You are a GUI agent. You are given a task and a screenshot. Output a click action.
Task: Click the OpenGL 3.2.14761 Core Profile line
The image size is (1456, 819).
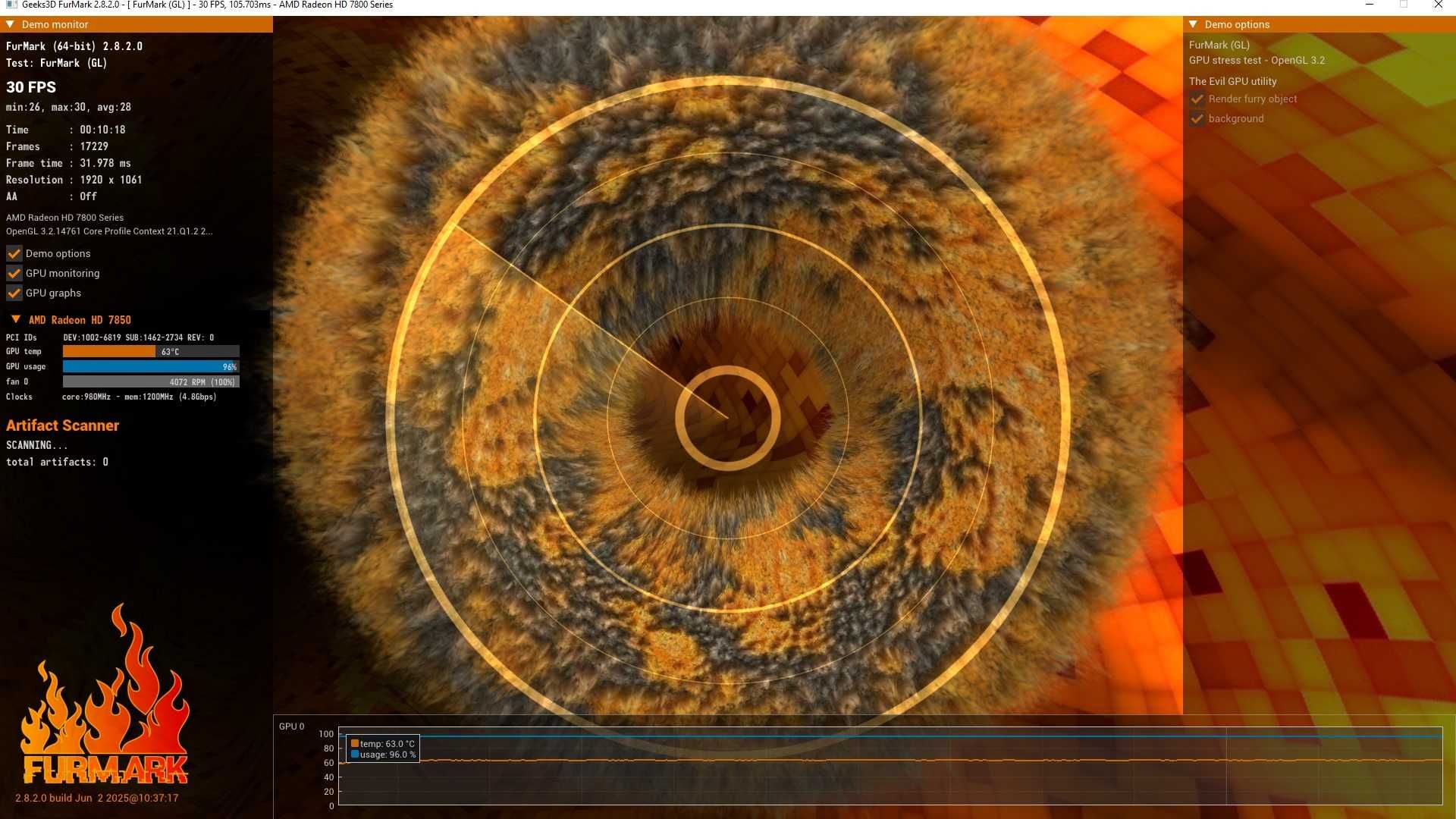[x=109, y=231]
